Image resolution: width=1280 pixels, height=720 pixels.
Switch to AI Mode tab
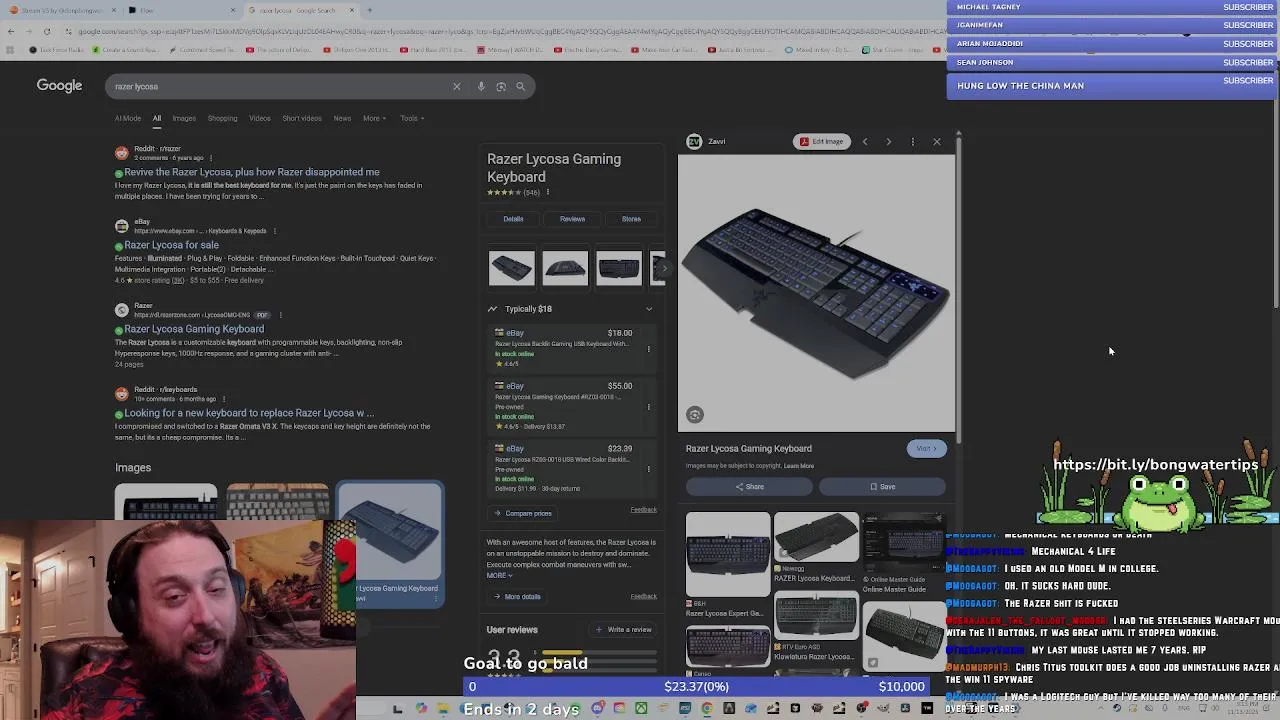pos(128,118)
